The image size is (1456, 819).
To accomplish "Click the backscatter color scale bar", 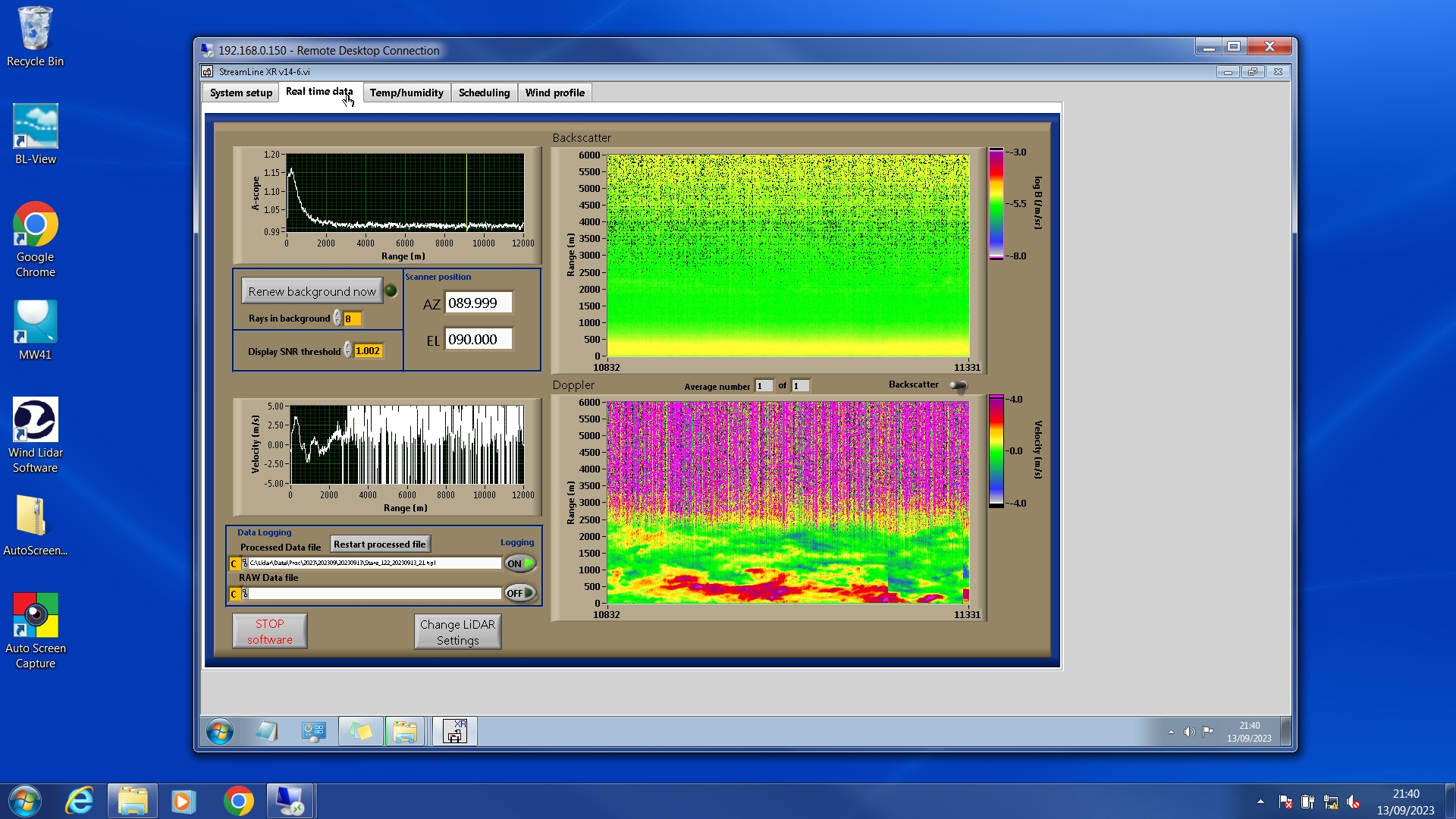I will (996, 203).
